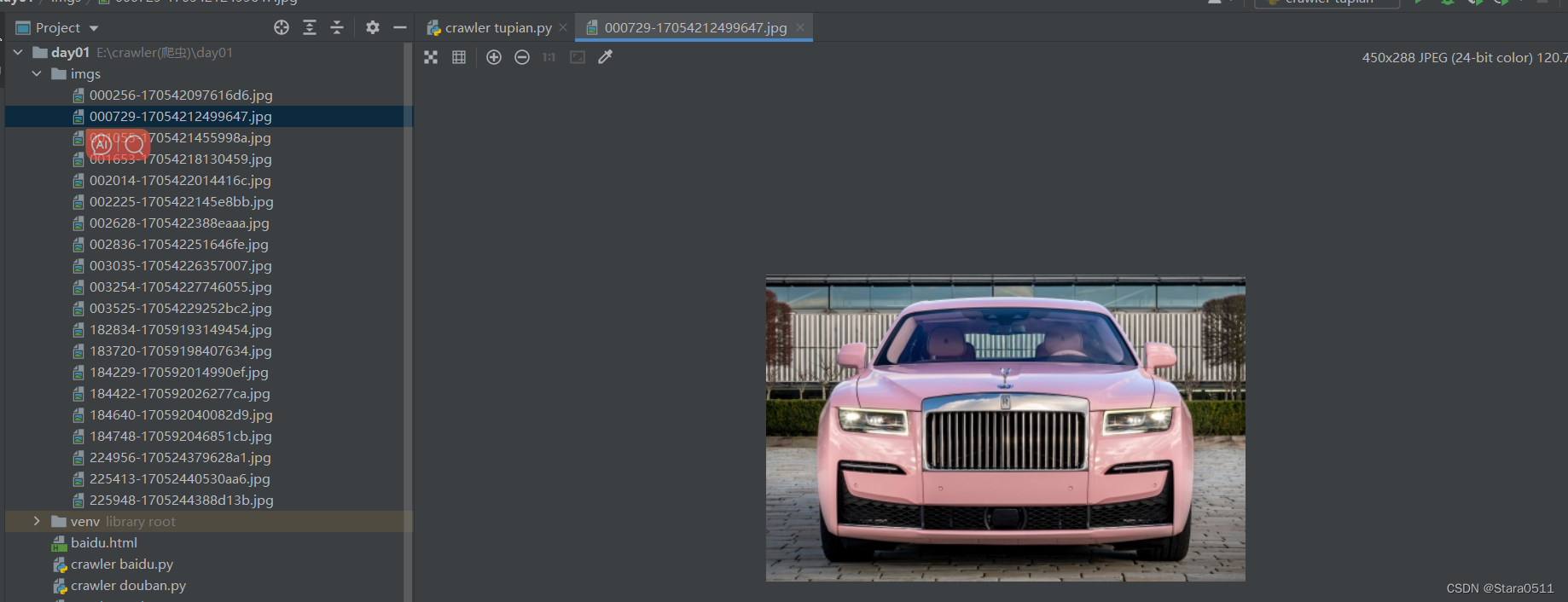The height and width of the screenshot is (602, 1568).
Task: Click the pink car image preview
Action: (x=1005, y=428)
